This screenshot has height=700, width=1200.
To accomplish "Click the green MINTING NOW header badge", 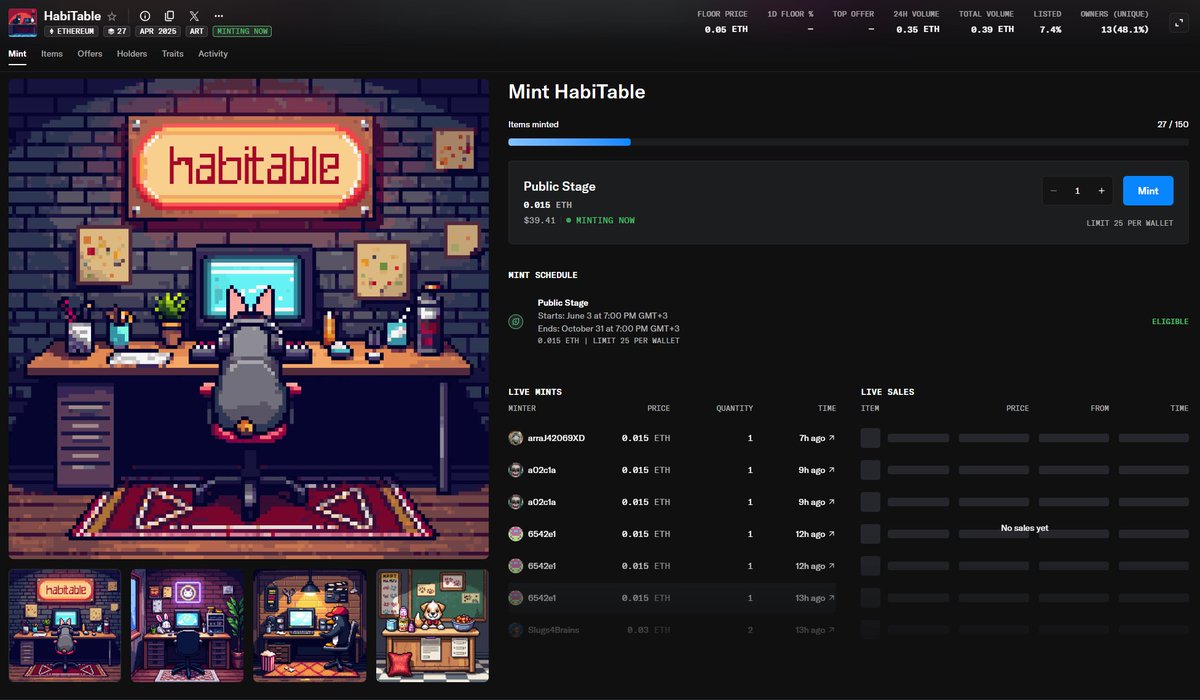I will tap(242, 31).
